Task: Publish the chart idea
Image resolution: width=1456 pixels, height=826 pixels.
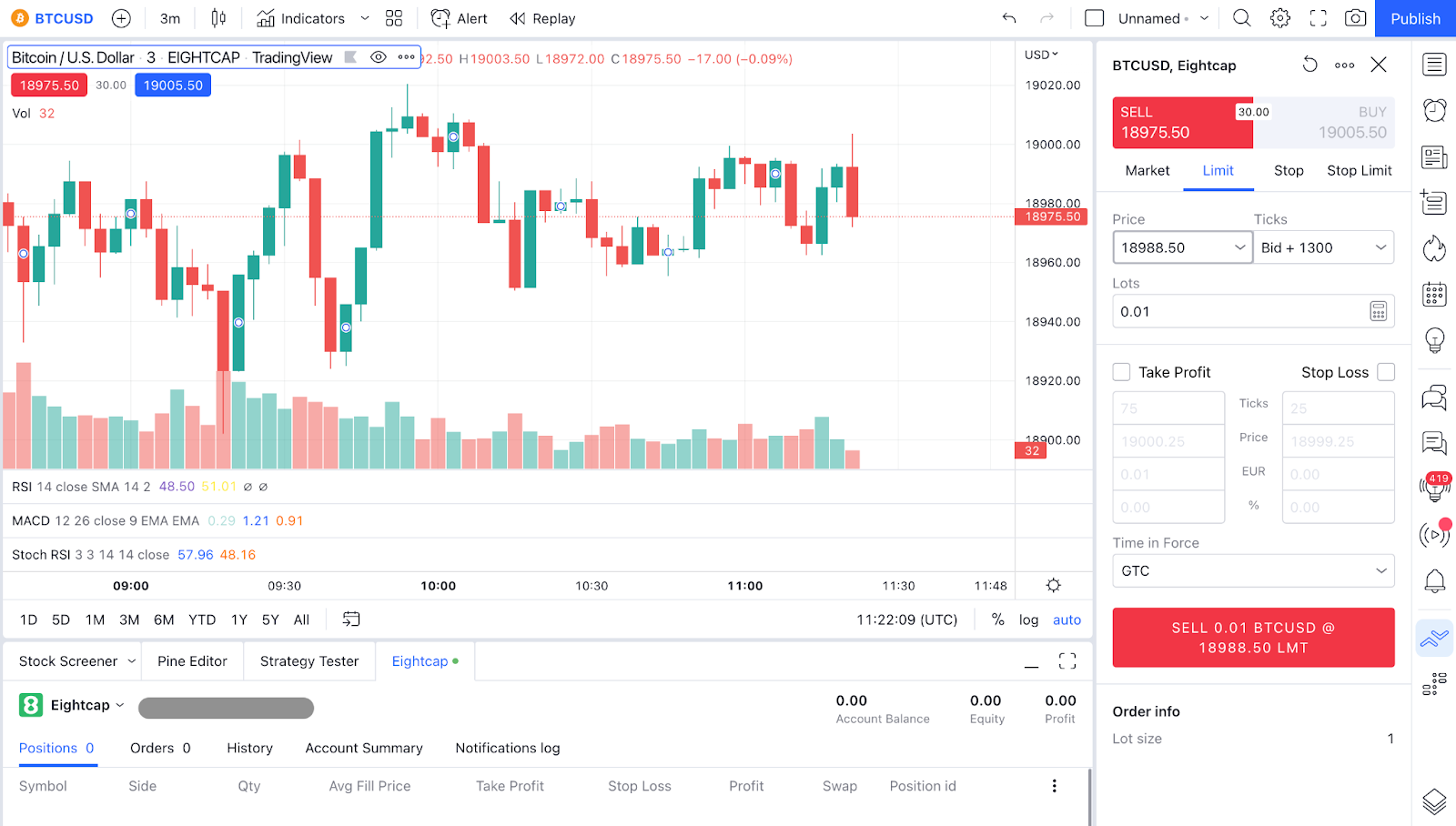Action: click(x=1415, y=18)
